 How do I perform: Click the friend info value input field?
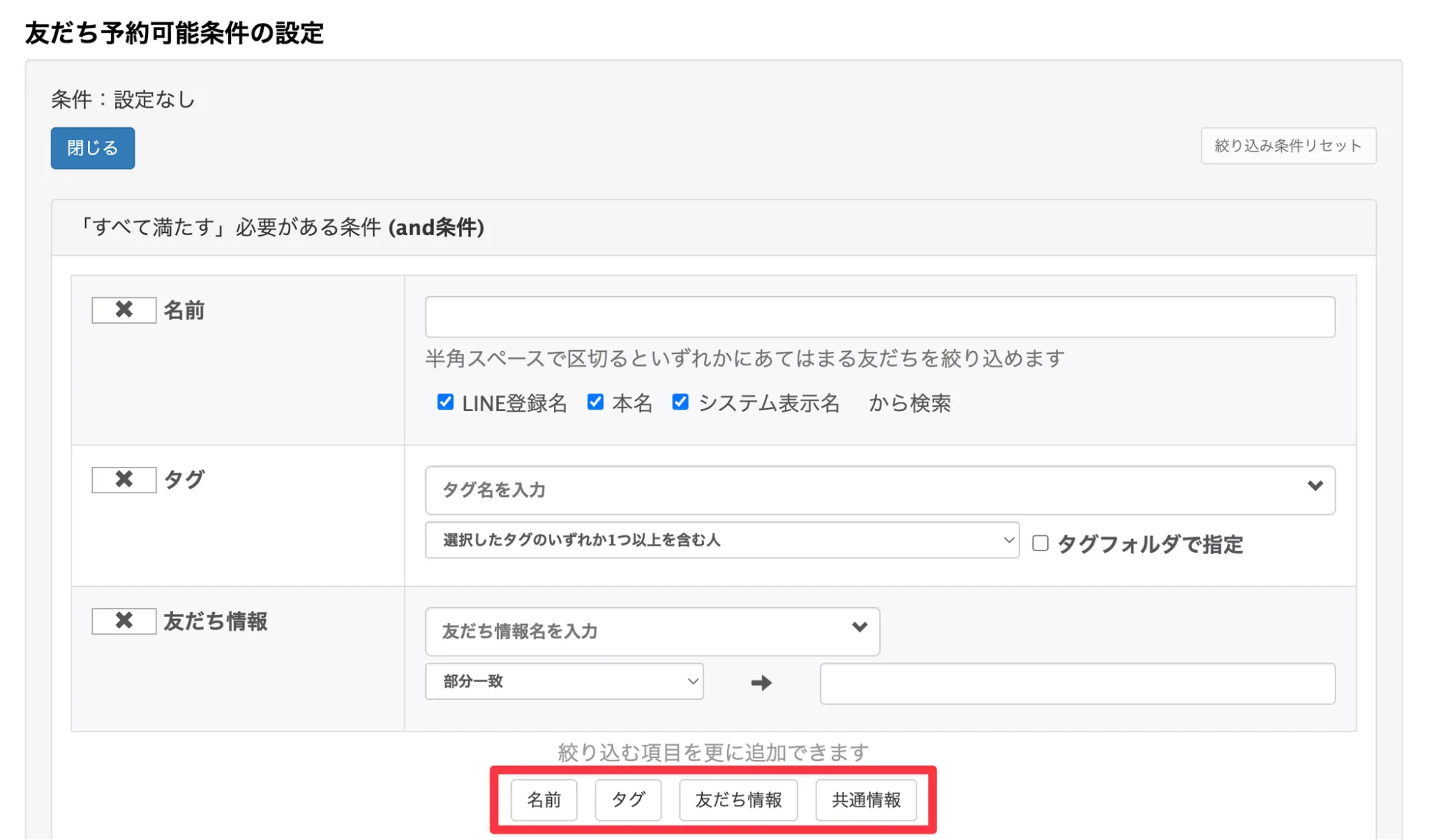[1077, 683]
